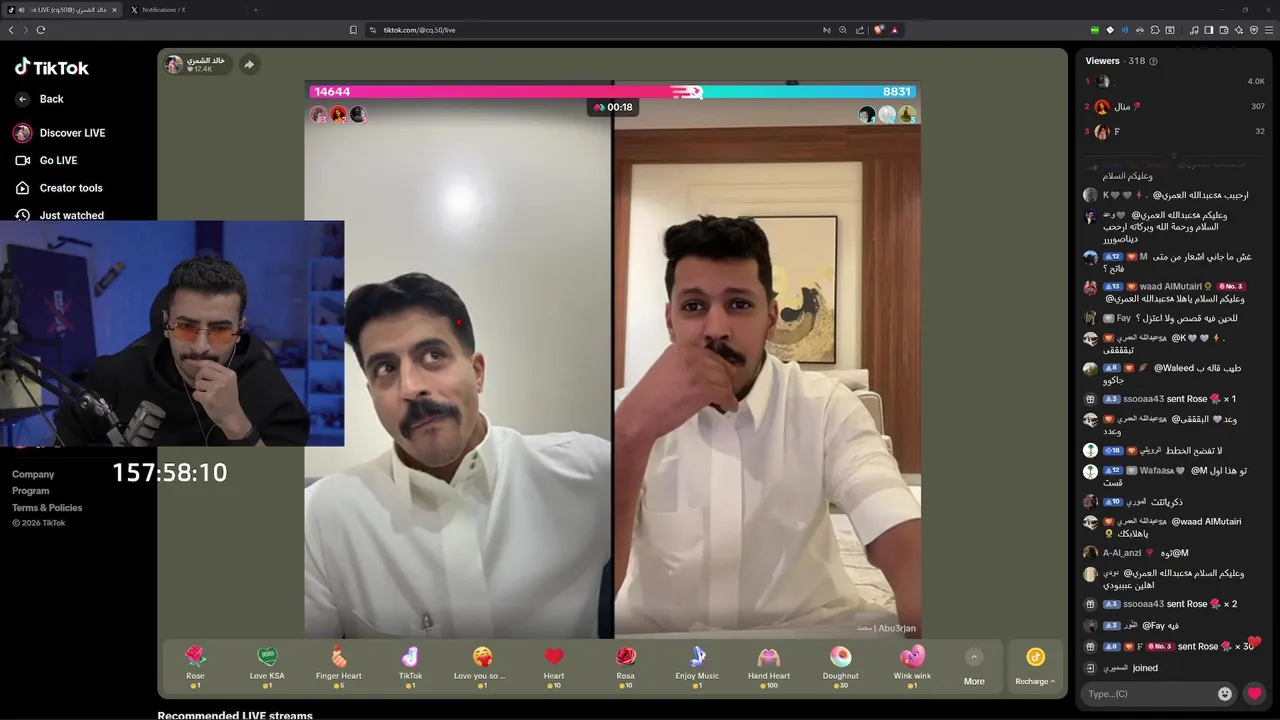Open the Brave Shields lion icon
The width and height of the screenshot is (1280, 720).
pos(879,30)
